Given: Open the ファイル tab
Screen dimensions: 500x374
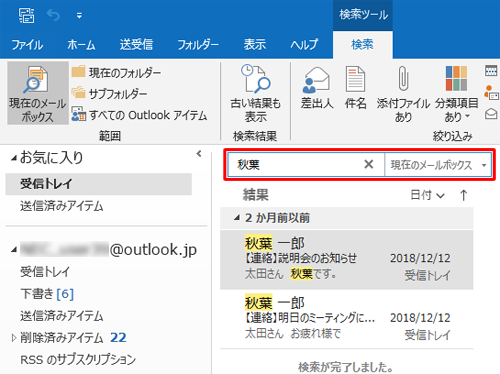Looking at the screenshot, I should click(x=27, y=45).
